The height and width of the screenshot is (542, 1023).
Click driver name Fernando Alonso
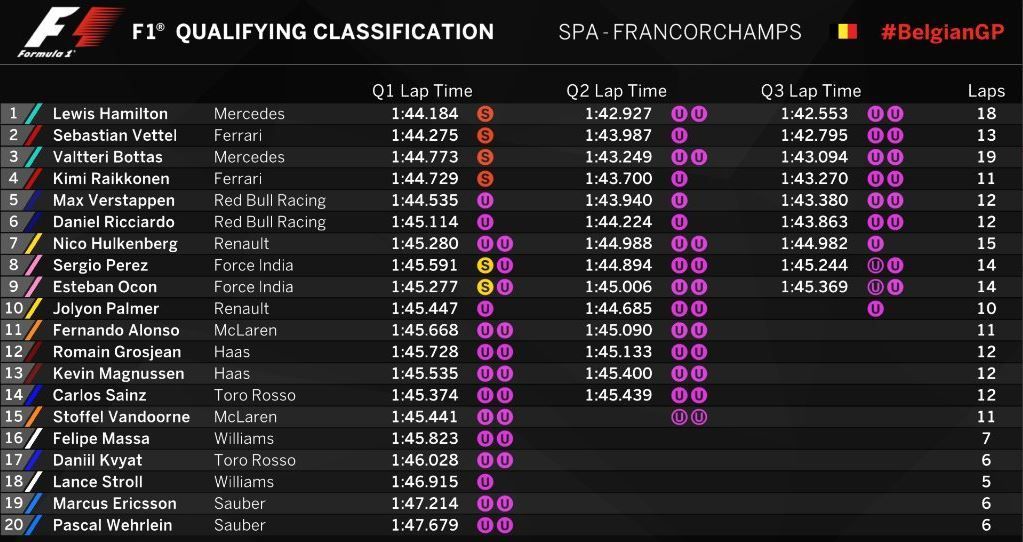pyautogui.click(x=116, y=330)
